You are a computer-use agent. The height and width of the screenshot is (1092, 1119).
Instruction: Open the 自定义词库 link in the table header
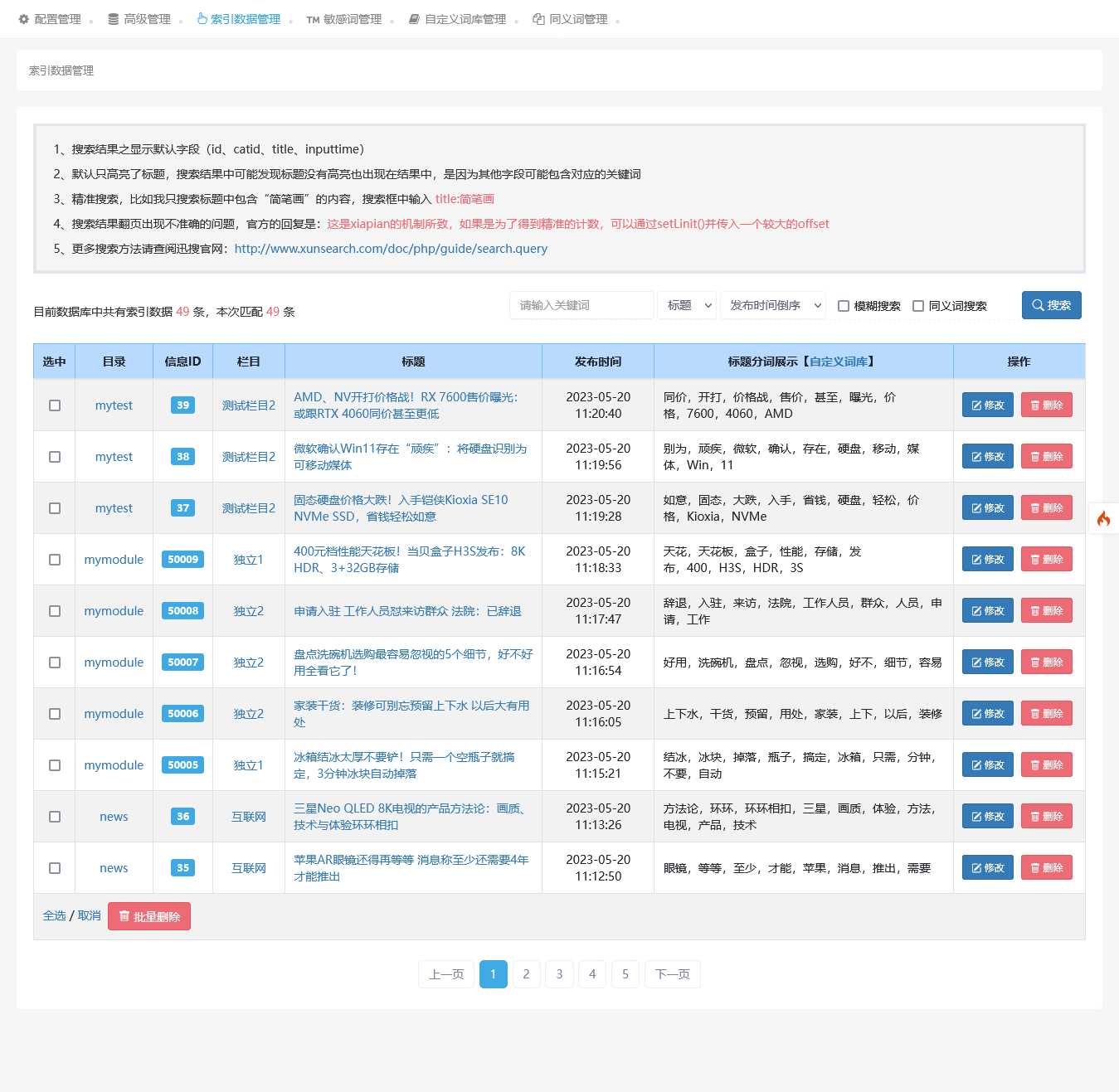839,362
